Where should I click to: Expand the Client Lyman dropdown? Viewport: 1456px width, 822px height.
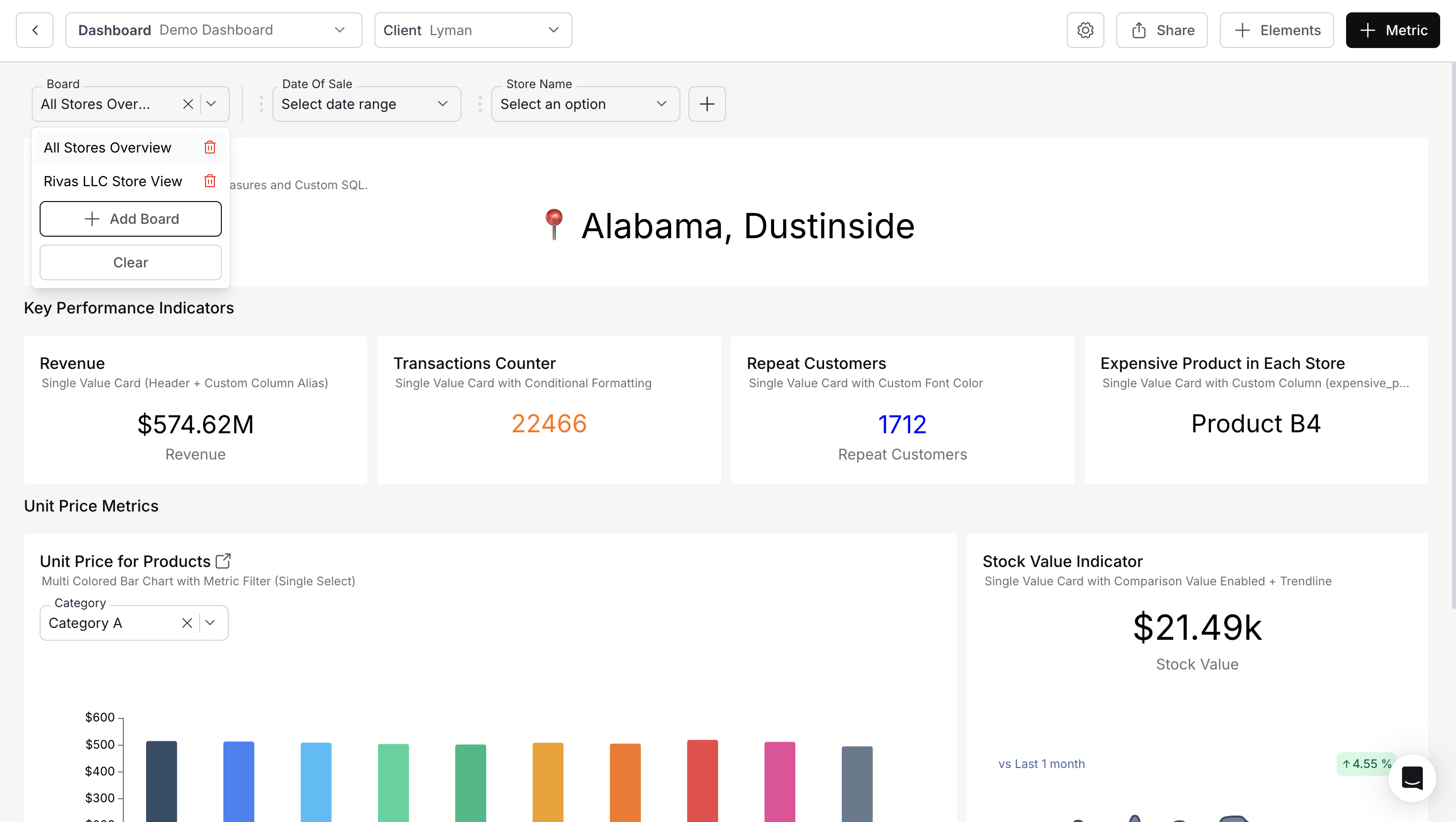pos(552,30)
